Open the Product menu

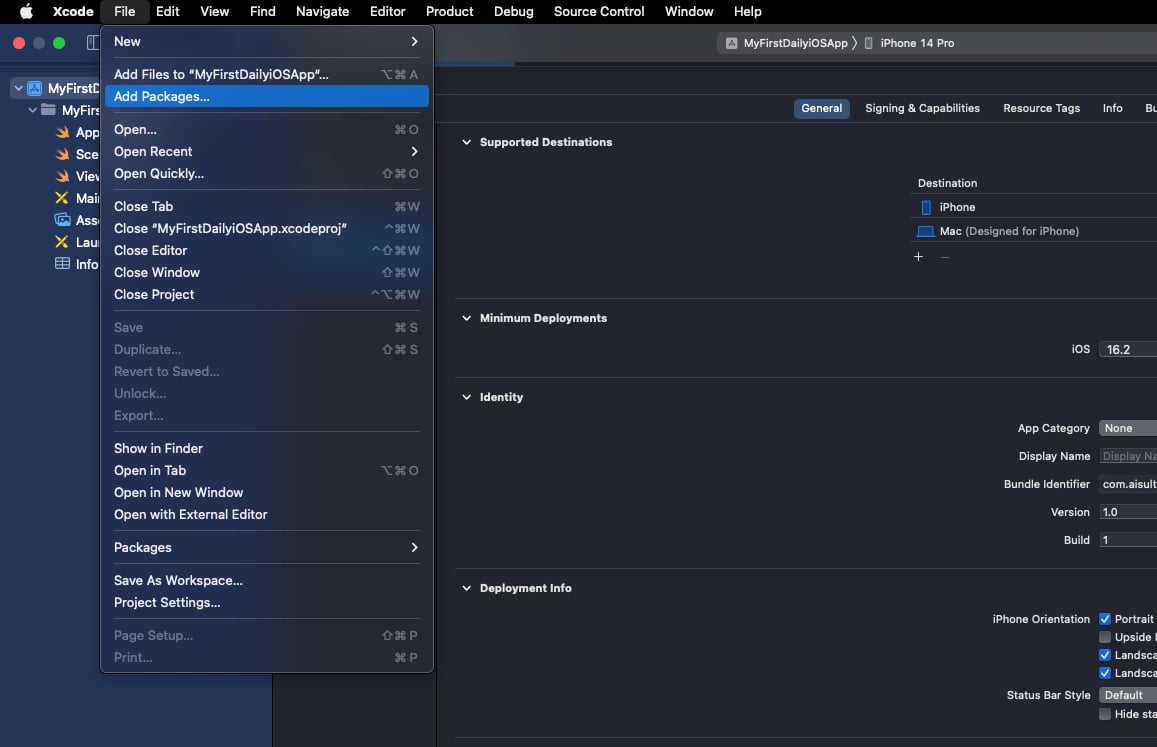click(x=449, y=11)
